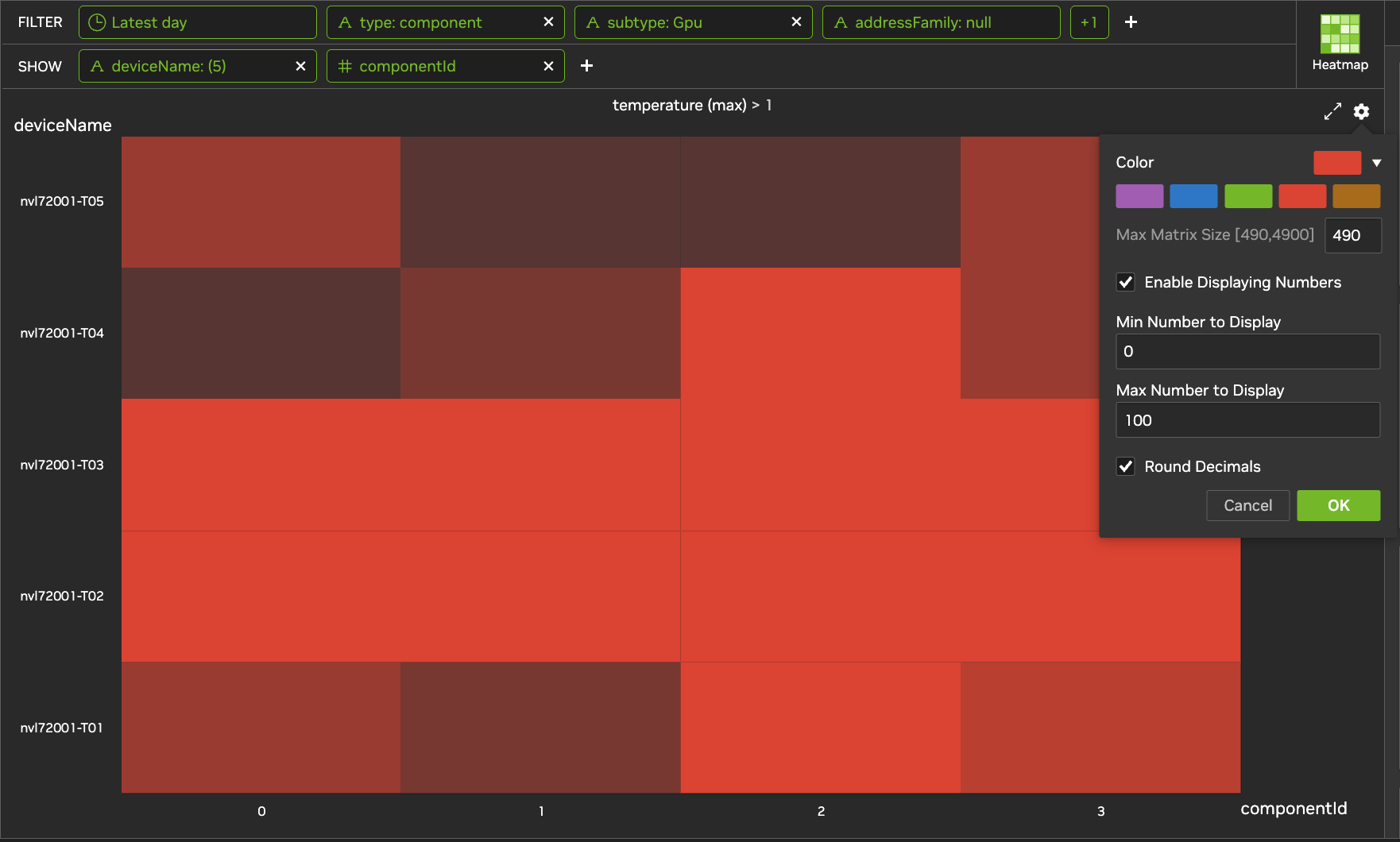Click the clock icon in Latest day
Screen dimensions: 1400x842
97,22
